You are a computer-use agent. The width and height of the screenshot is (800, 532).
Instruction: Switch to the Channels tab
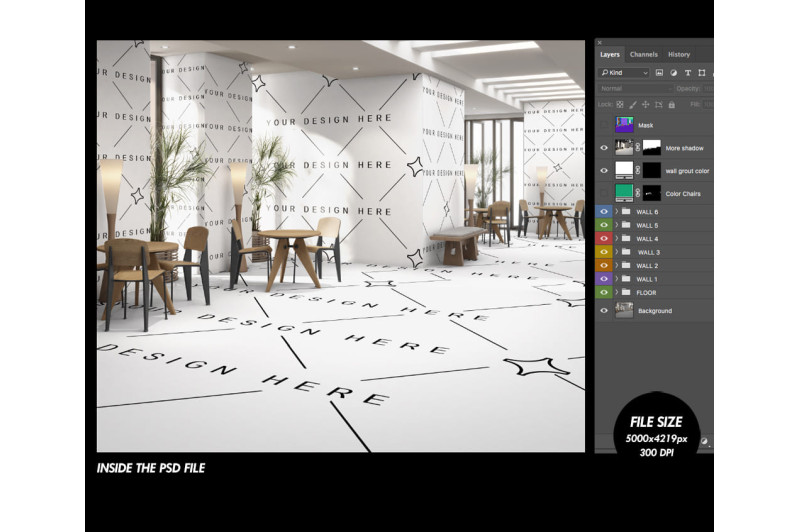click(643, 54)
